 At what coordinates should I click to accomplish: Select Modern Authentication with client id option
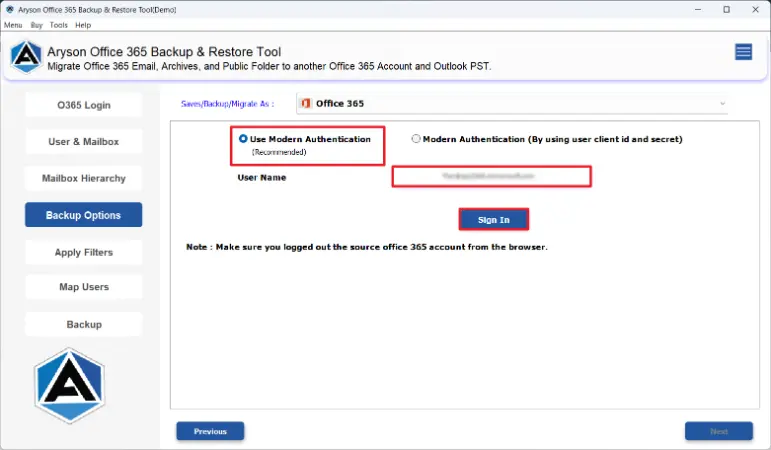click(416, 139)
